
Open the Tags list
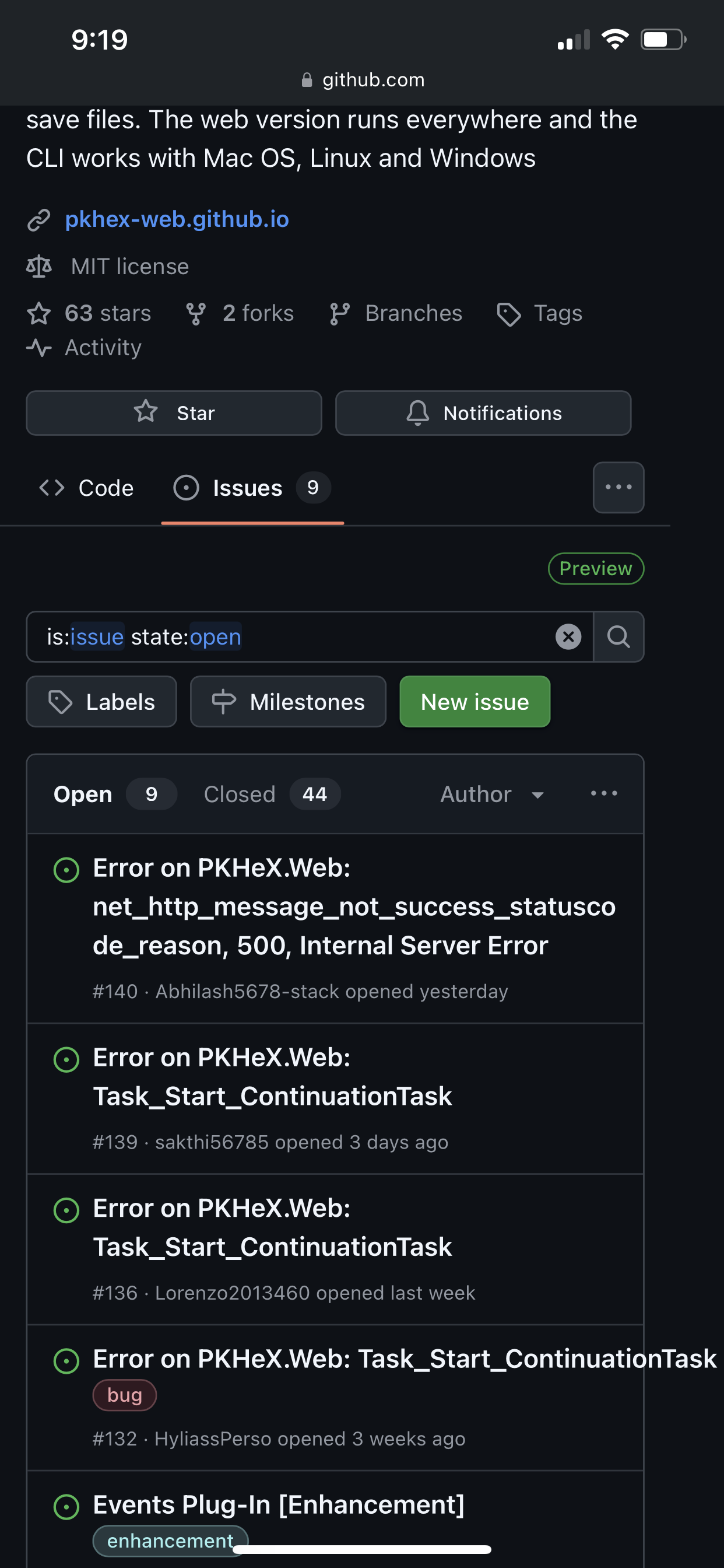tap(540, 313)
